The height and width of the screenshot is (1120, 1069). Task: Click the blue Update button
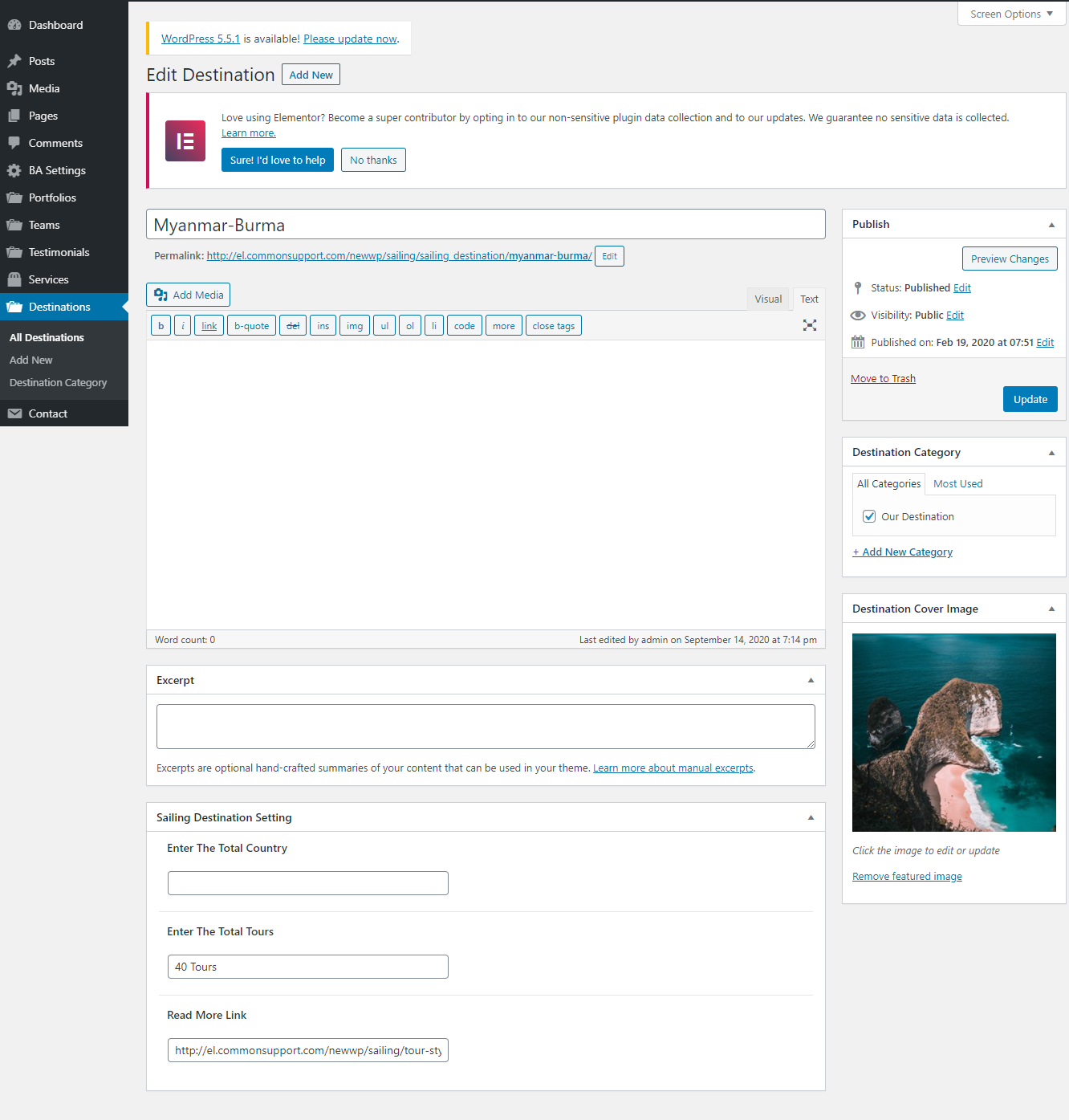(1030, 399)
